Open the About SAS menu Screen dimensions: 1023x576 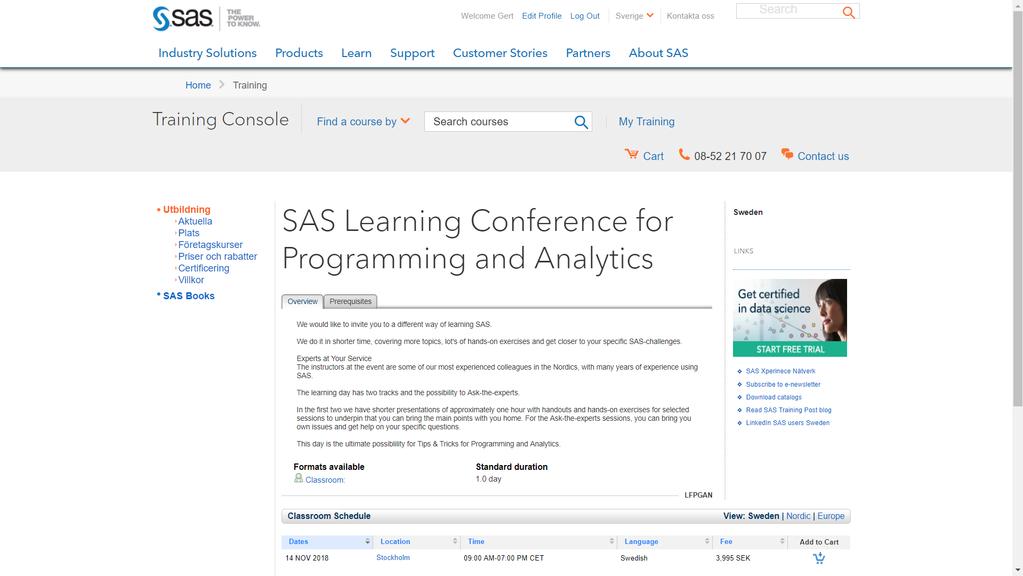pyautogui.click(x=658, y=53)
